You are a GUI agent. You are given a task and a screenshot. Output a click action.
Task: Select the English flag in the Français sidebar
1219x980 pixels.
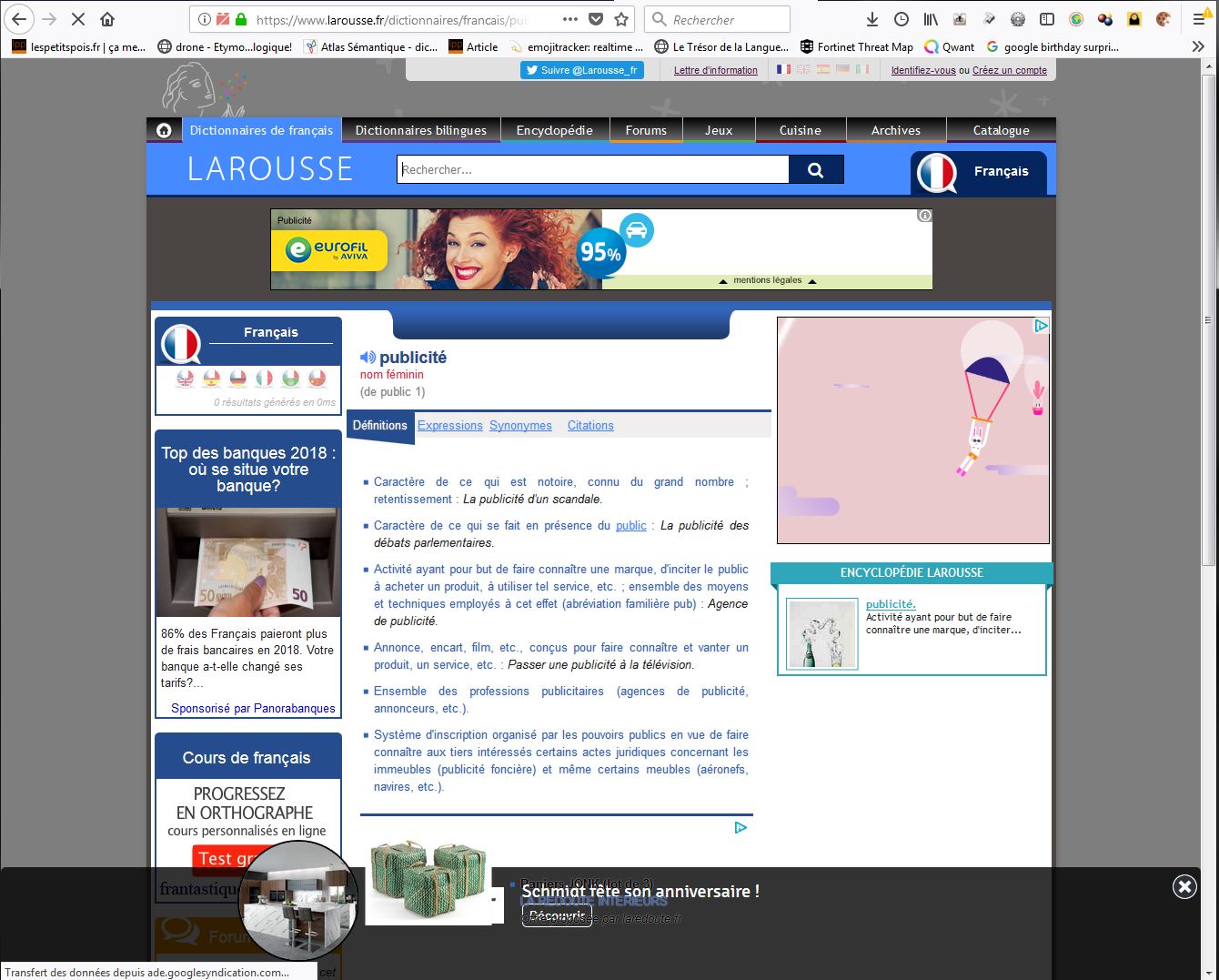pyautogui.click(x=186, y=379)
